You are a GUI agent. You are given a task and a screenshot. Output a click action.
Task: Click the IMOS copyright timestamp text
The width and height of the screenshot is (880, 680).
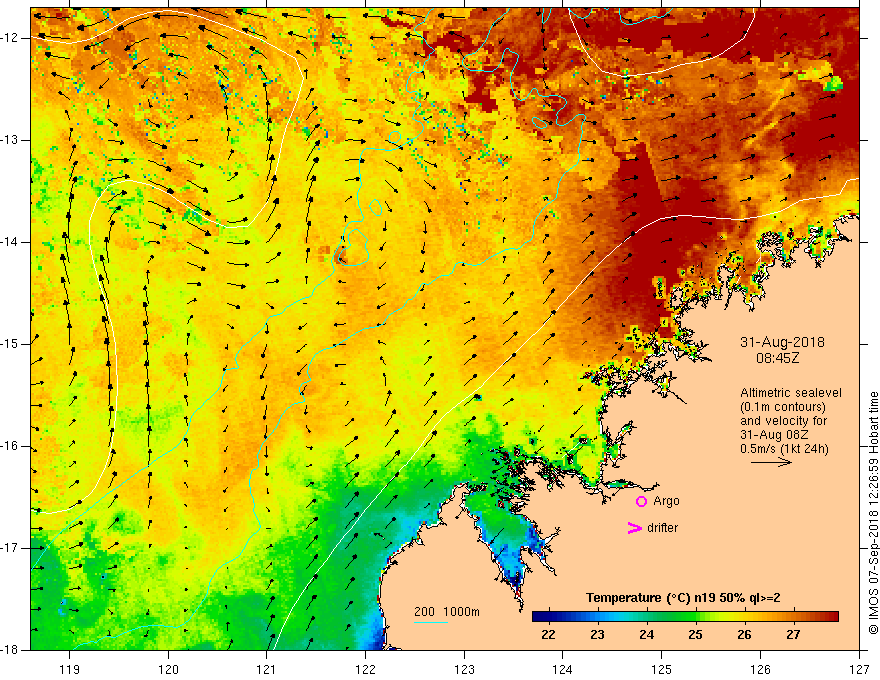[x=873, y=513]
